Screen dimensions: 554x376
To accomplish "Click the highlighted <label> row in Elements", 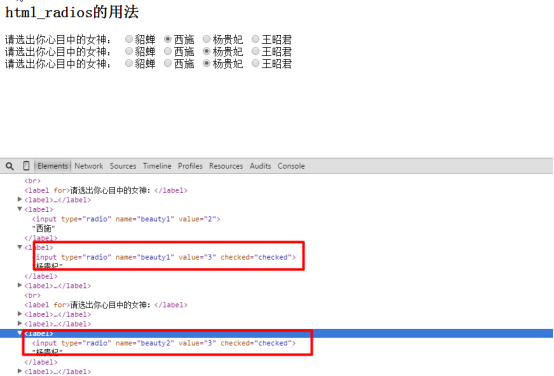I will 276,333.
